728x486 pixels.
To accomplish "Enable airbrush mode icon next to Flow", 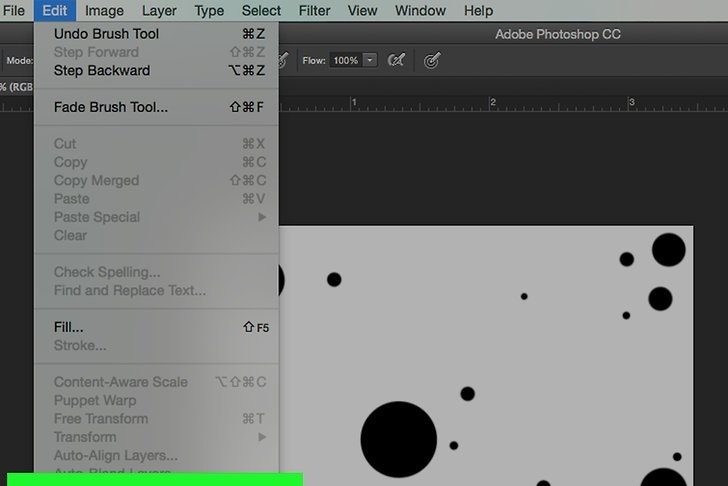I will click(396, 60).
